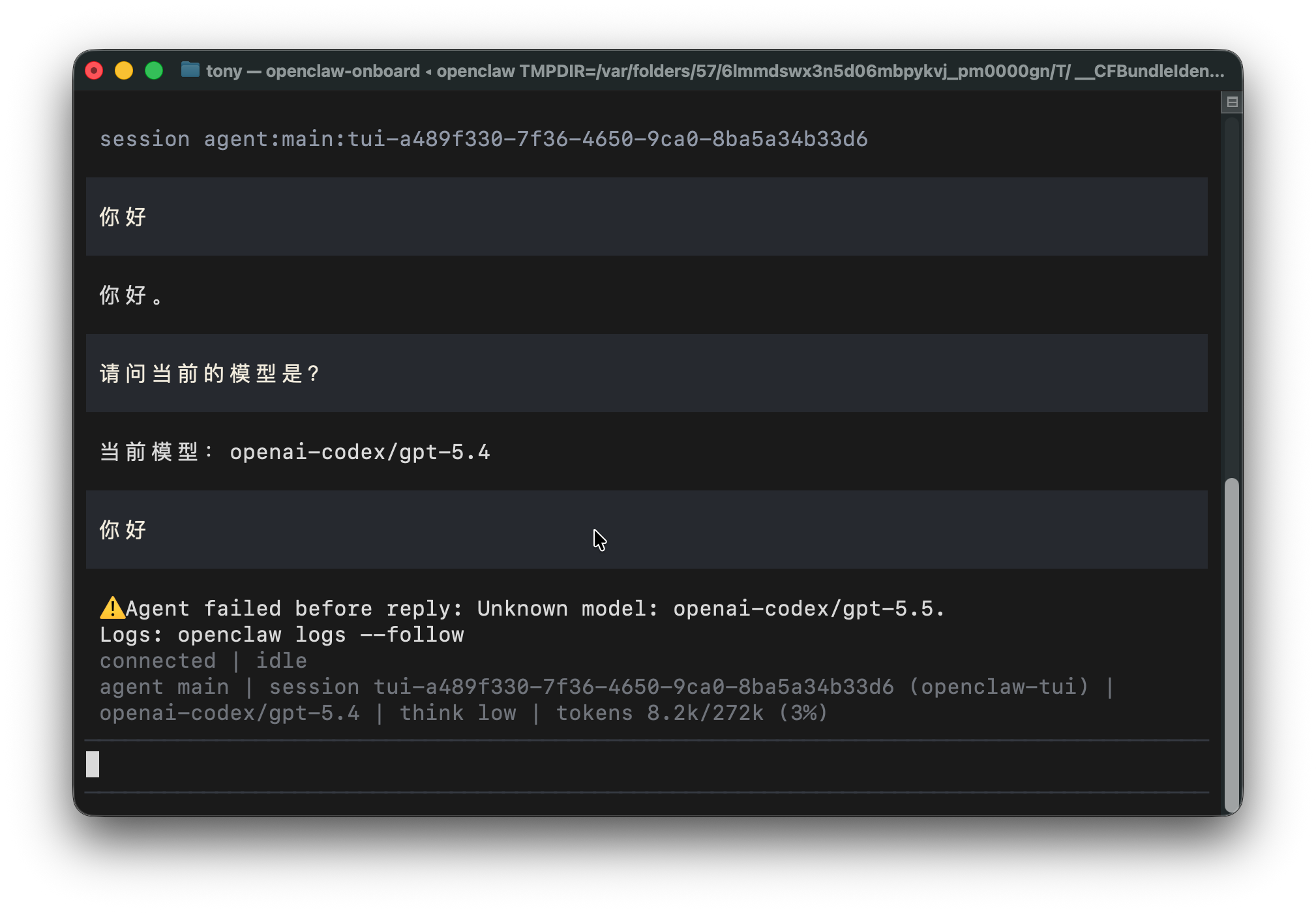Click the 你好 message above the failure warning

[123, 530]
